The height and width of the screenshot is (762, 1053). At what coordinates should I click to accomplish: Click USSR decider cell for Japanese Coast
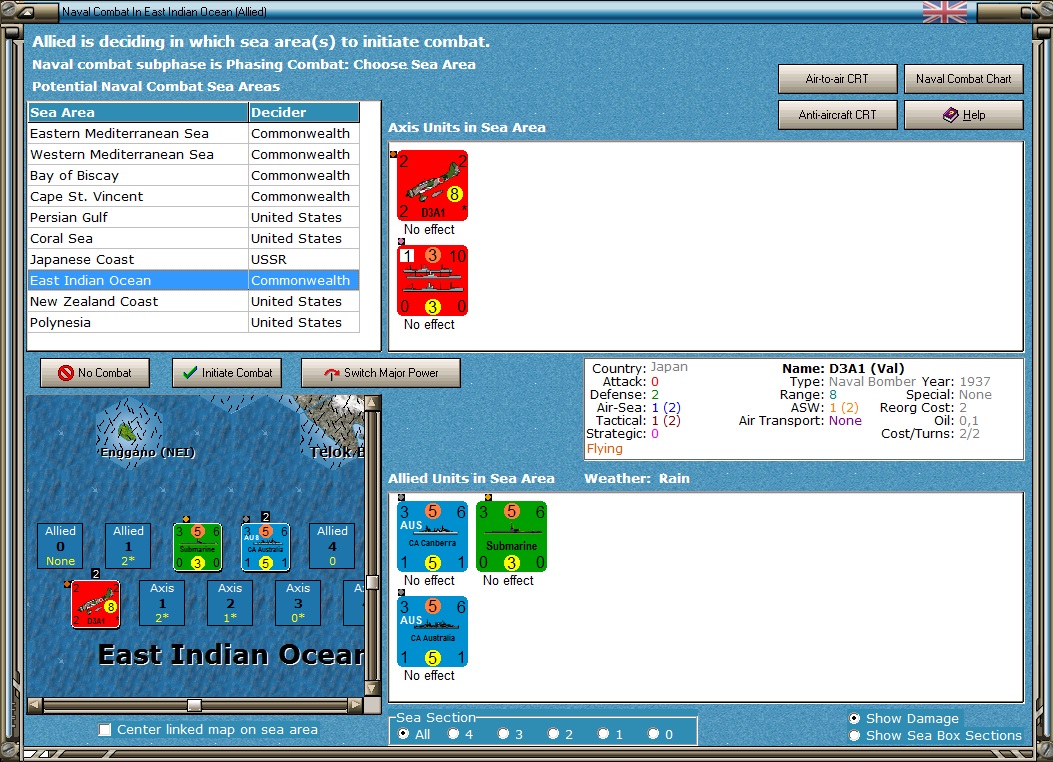pyautogui.click(x=304, y=259)
